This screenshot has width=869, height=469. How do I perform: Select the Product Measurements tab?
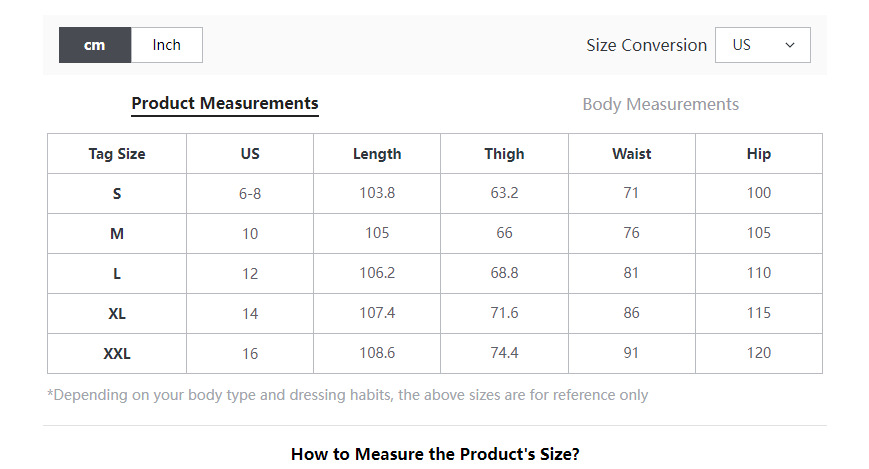[x=225, y=103]
